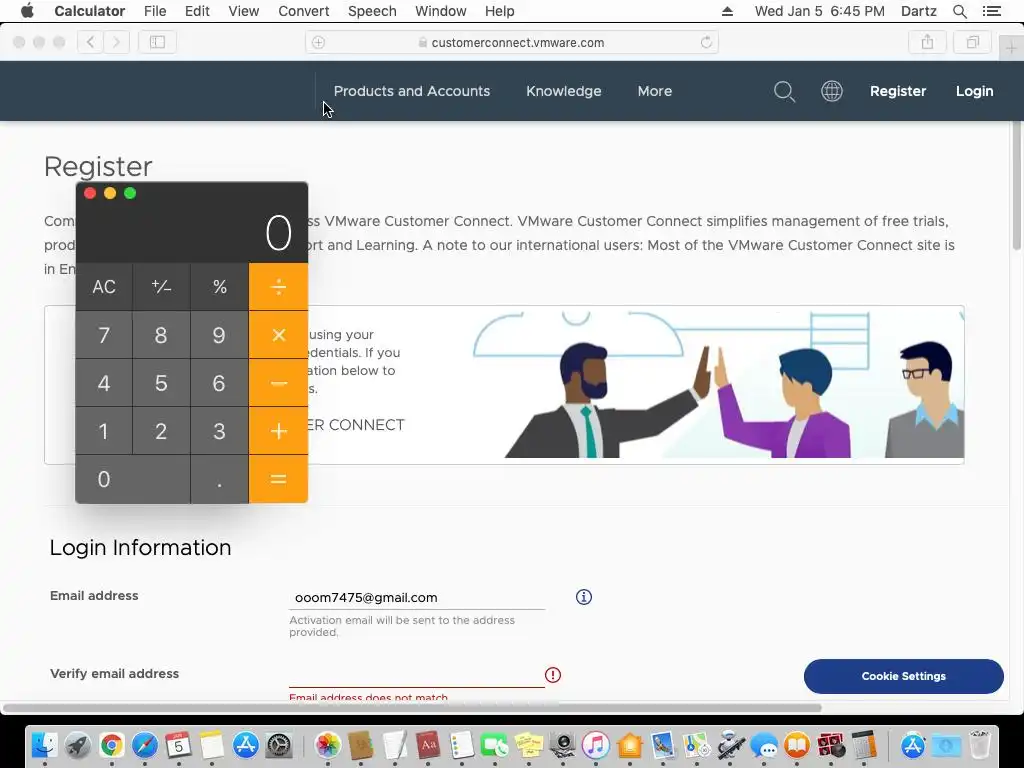
Task: Open Spotlight search in the menu bar
Action: tap(959, 11)
